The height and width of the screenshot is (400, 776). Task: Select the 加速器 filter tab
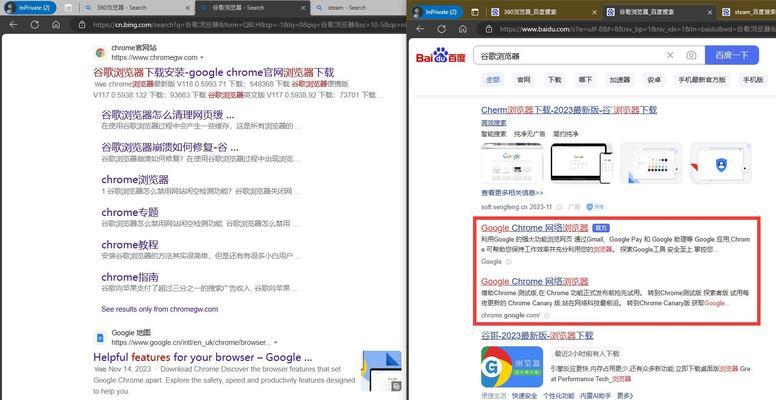click(620, 79)
